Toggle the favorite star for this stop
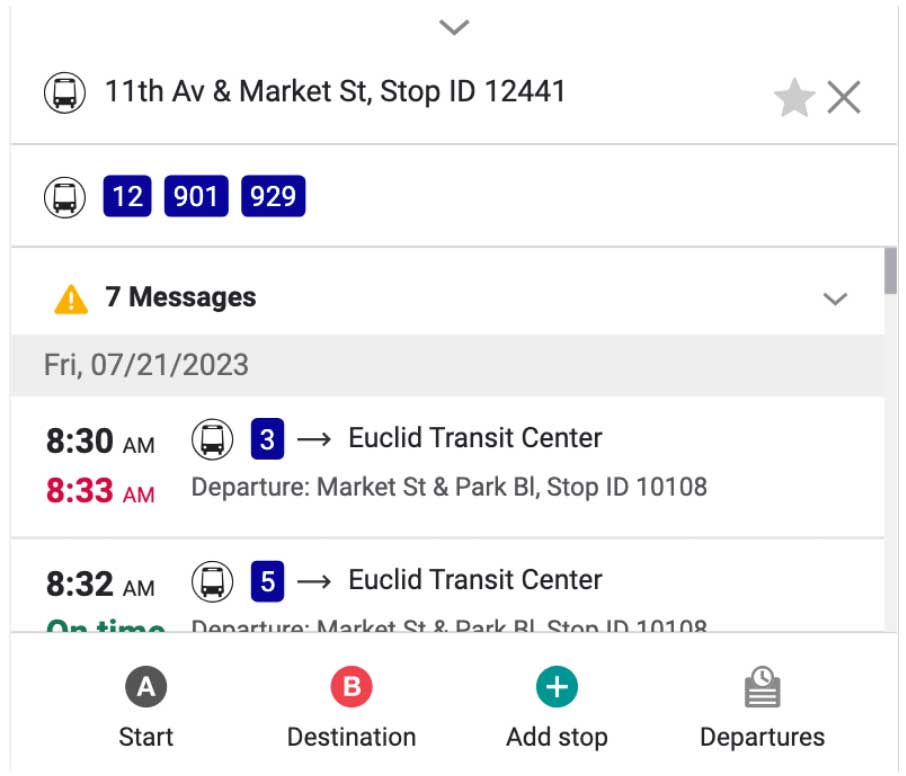 (x=794, y=98)
